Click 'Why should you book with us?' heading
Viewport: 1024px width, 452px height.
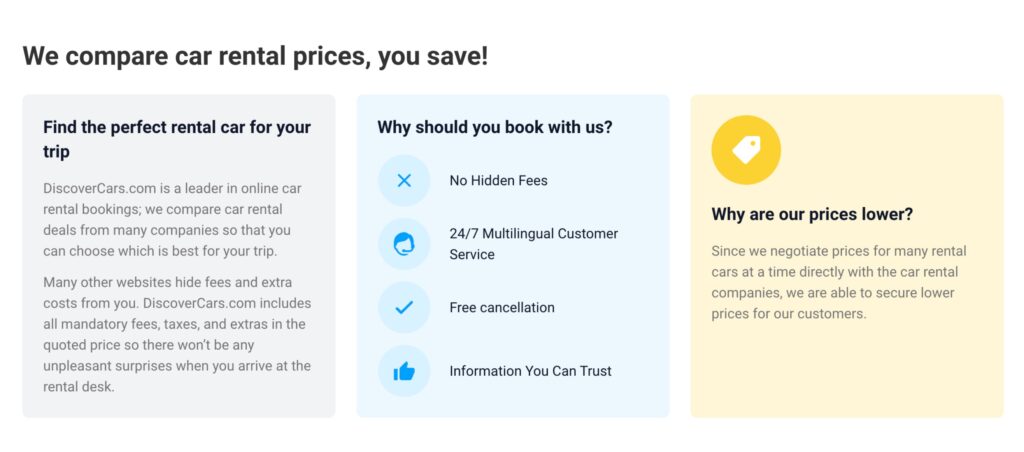coord(495,127)
